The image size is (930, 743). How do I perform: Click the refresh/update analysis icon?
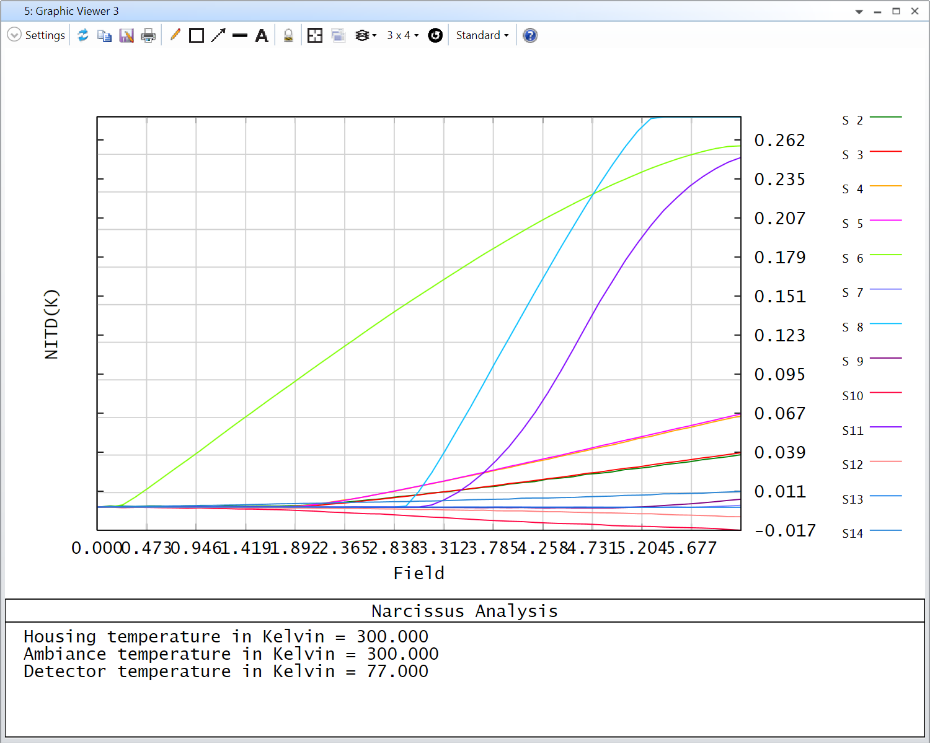point(83,35)
